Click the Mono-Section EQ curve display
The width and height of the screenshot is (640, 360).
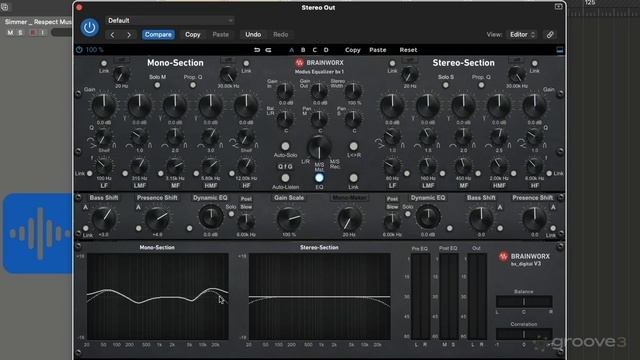coord(157,296)
